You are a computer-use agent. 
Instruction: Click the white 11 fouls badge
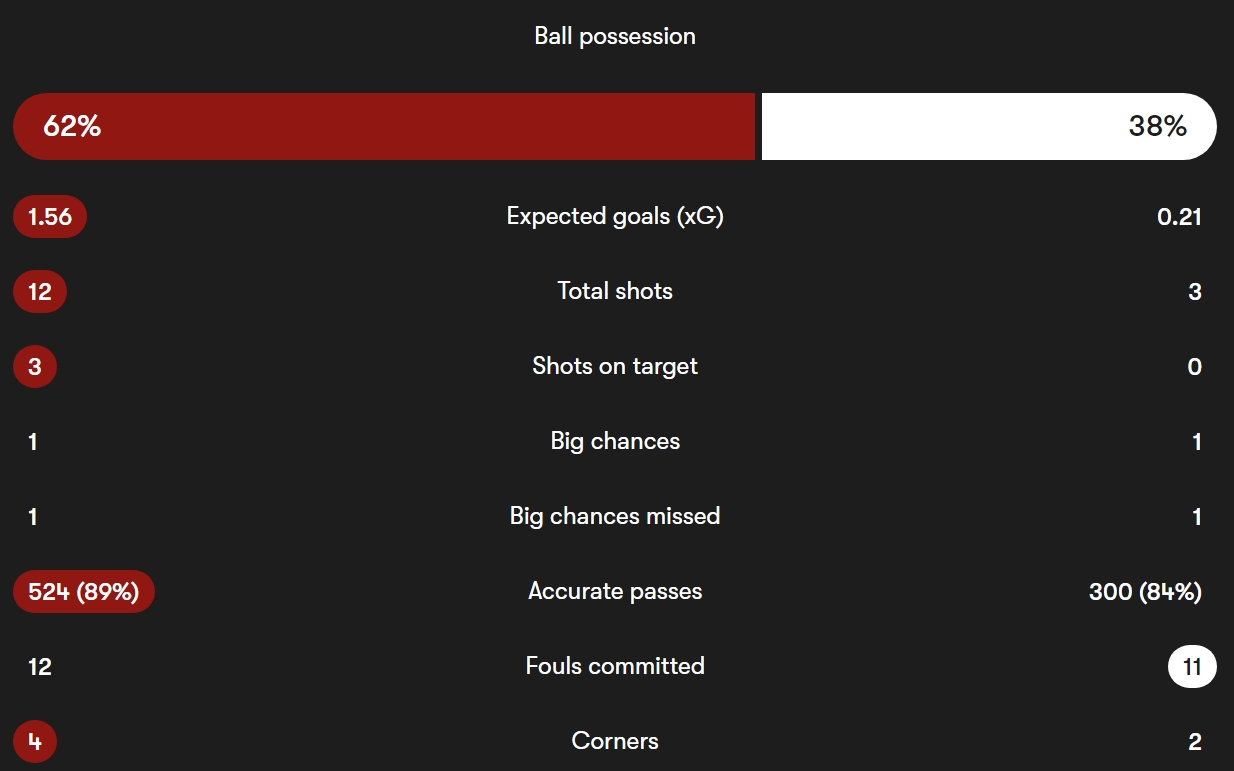[1192, 667]
